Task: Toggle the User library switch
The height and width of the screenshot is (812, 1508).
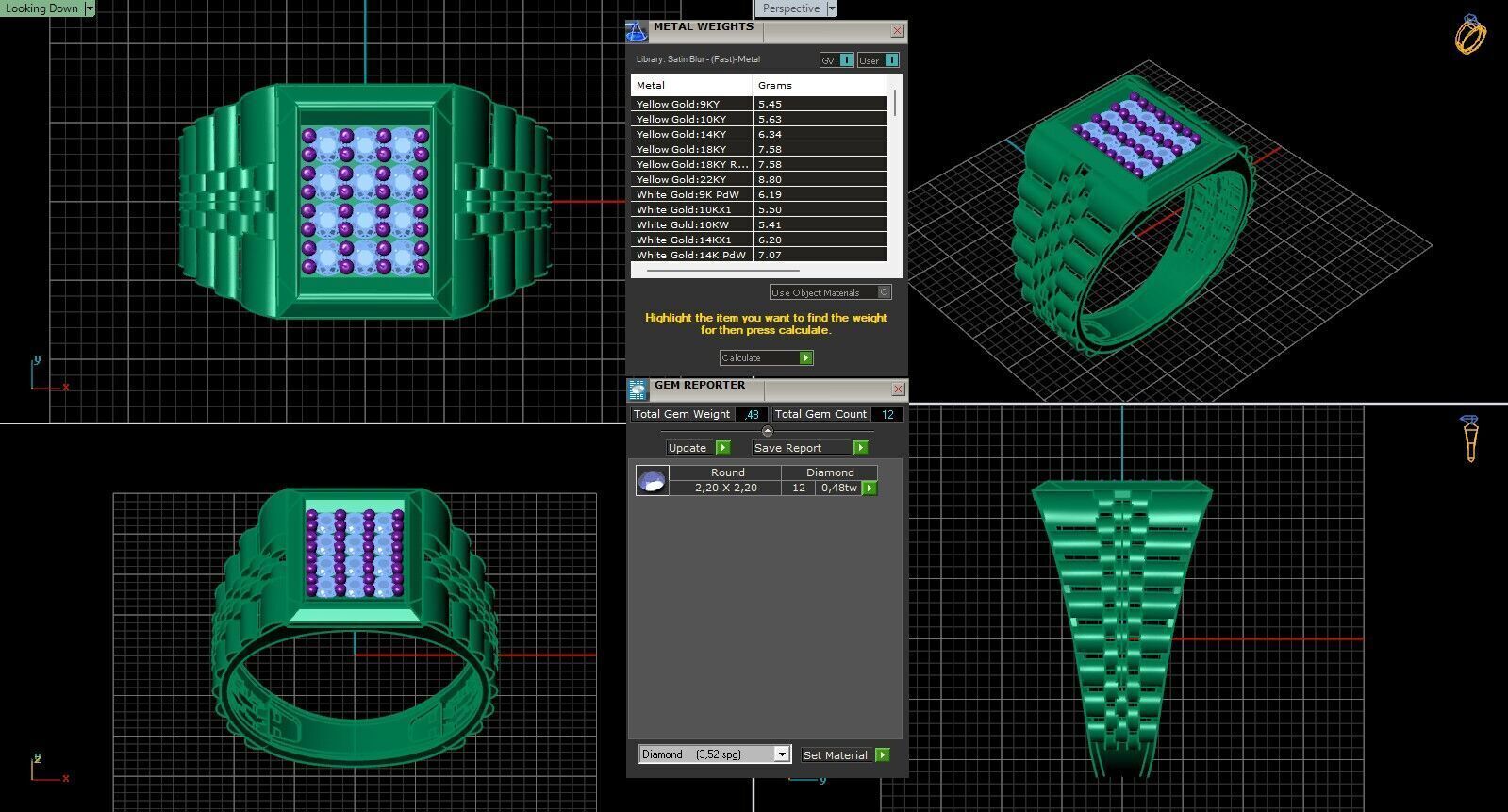Action: point(878,60)
